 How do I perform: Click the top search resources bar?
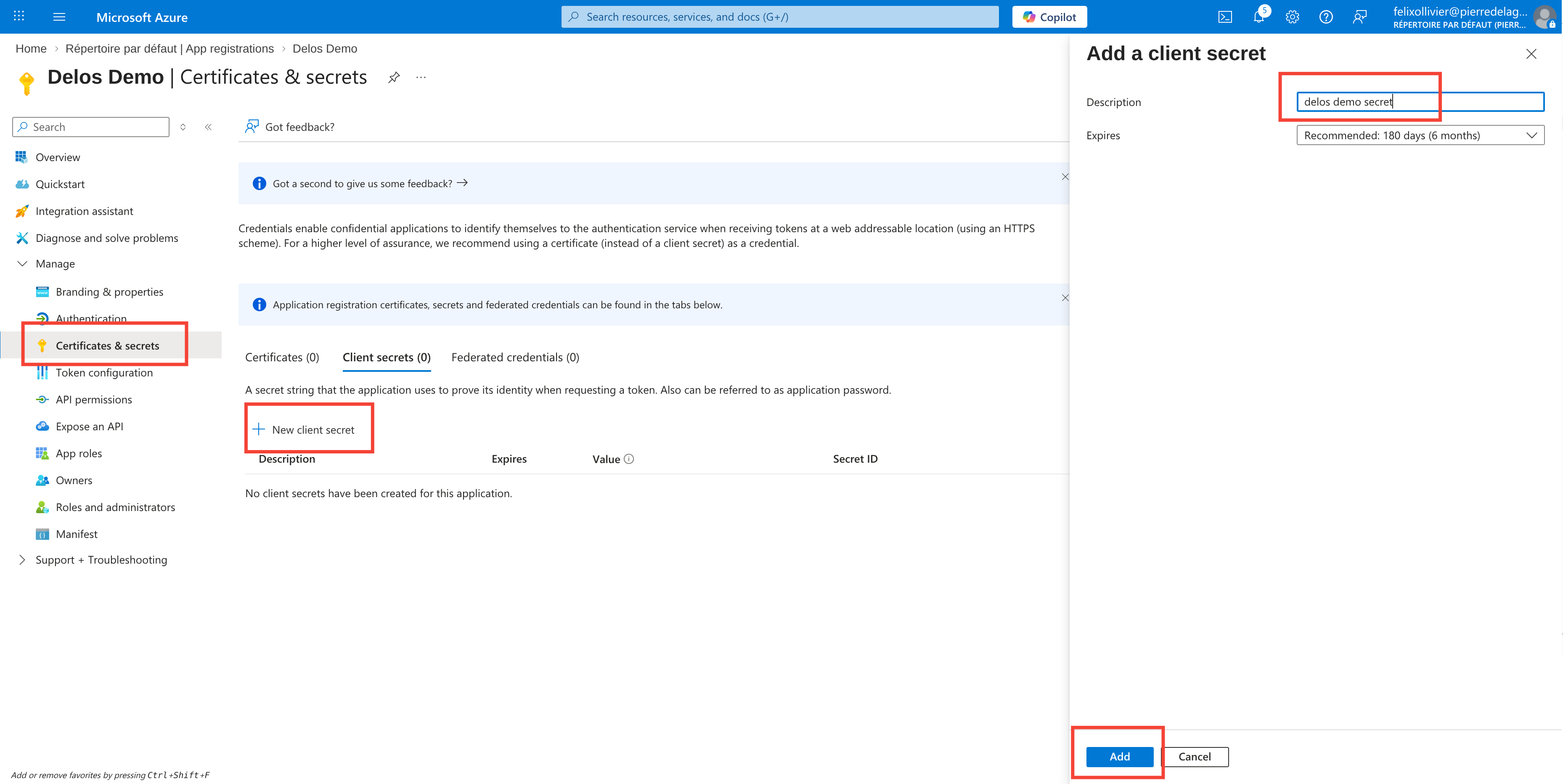pos(780,17)
